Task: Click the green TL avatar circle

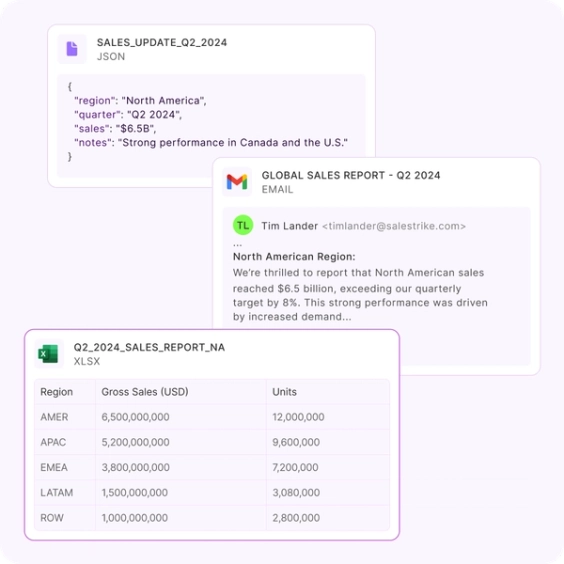Action: point(243,226)
